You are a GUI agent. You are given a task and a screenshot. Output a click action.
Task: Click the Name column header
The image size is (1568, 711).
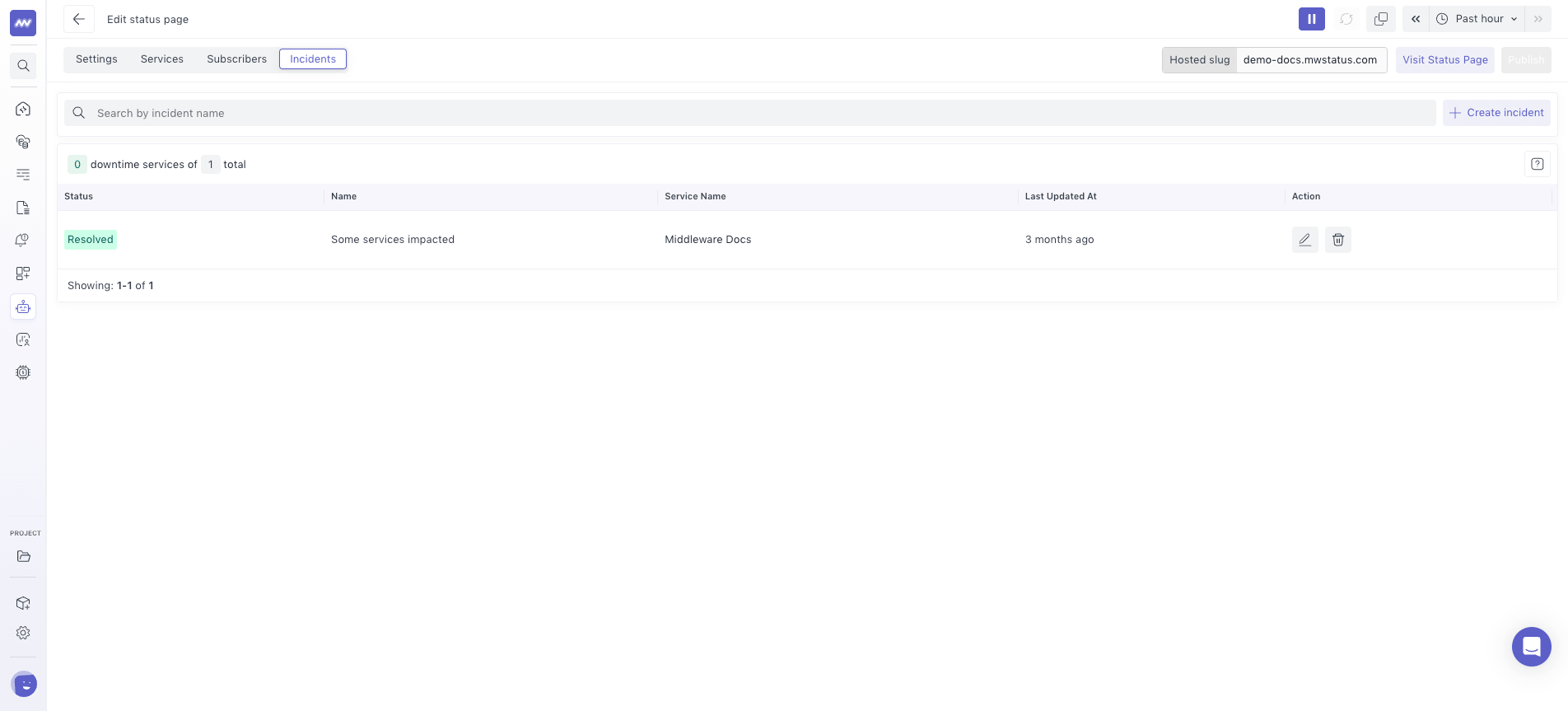pyautogui.click(x=344, y=196)
